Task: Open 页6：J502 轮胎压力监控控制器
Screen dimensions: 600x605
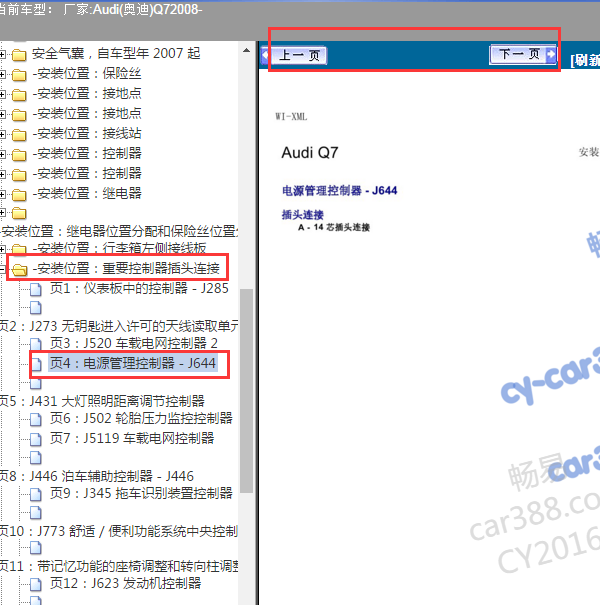Action: click(141, 418)
